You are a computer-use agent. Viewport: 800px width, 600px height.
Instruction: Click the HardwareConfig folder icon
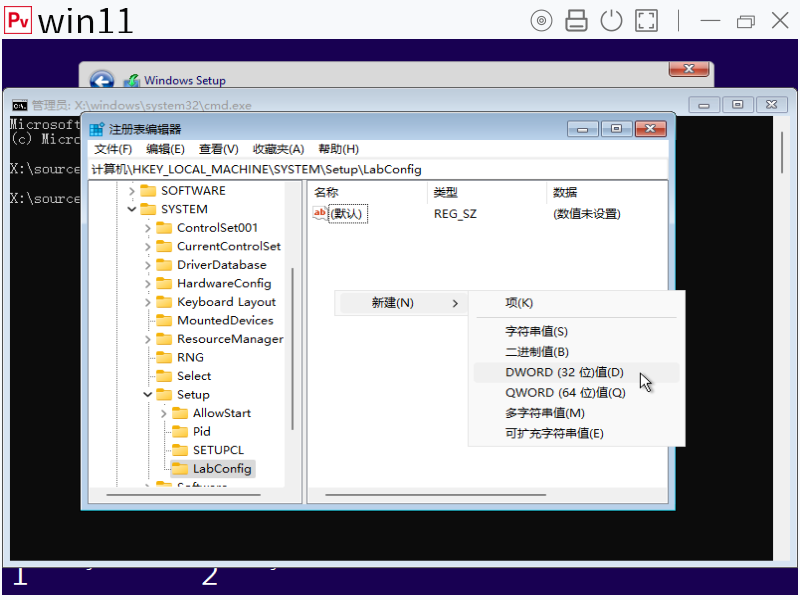click(x=164, y=283)
